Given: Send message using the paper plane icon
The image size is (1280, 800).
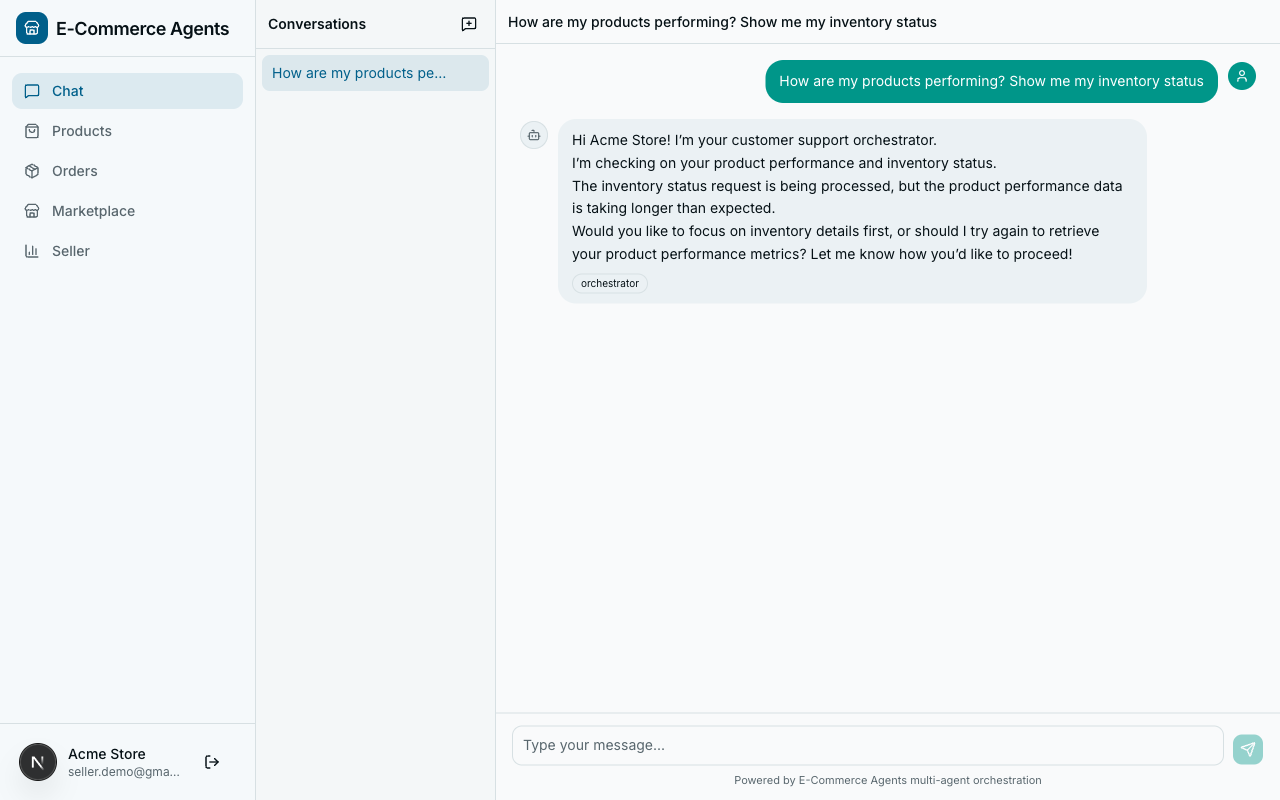Looking at the screenshot, I should [1247, 749].
